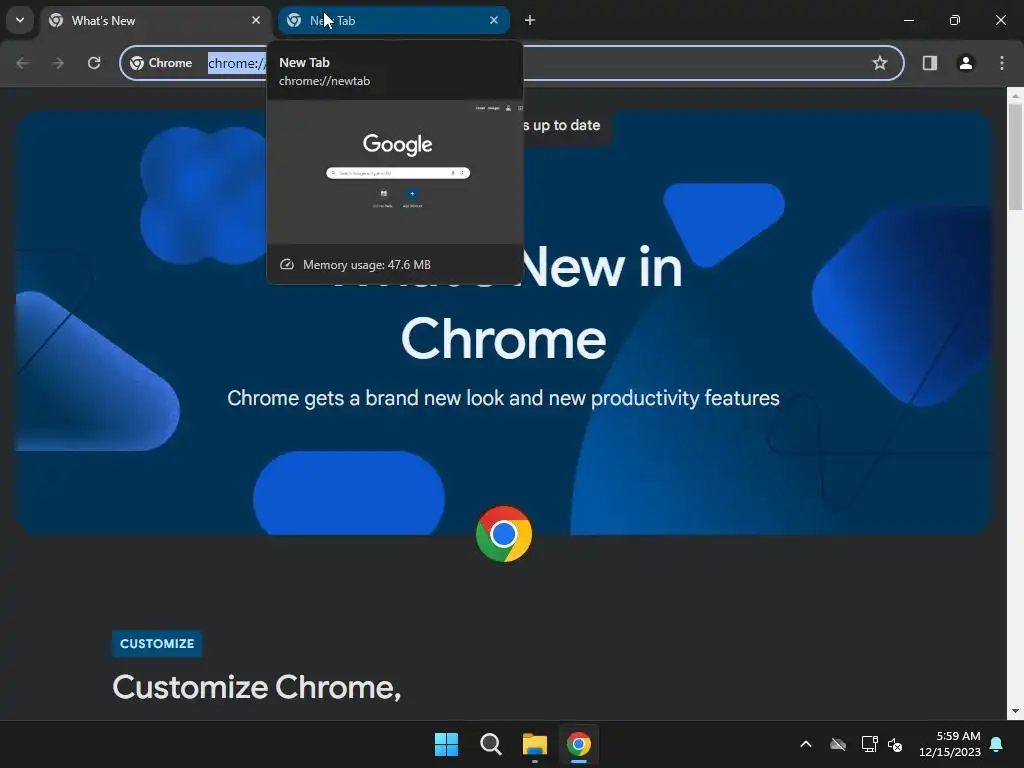Viewport: 1024px width, 768px height.
Task: Go back to previous page
Action: point(22,63)
